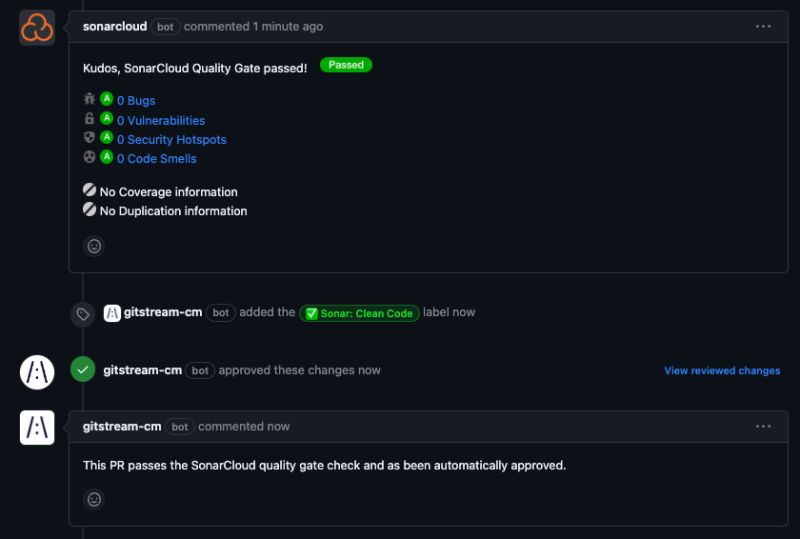
Task: Add emoji reaction to sonarcloud comment
Action: coord(94,246)
